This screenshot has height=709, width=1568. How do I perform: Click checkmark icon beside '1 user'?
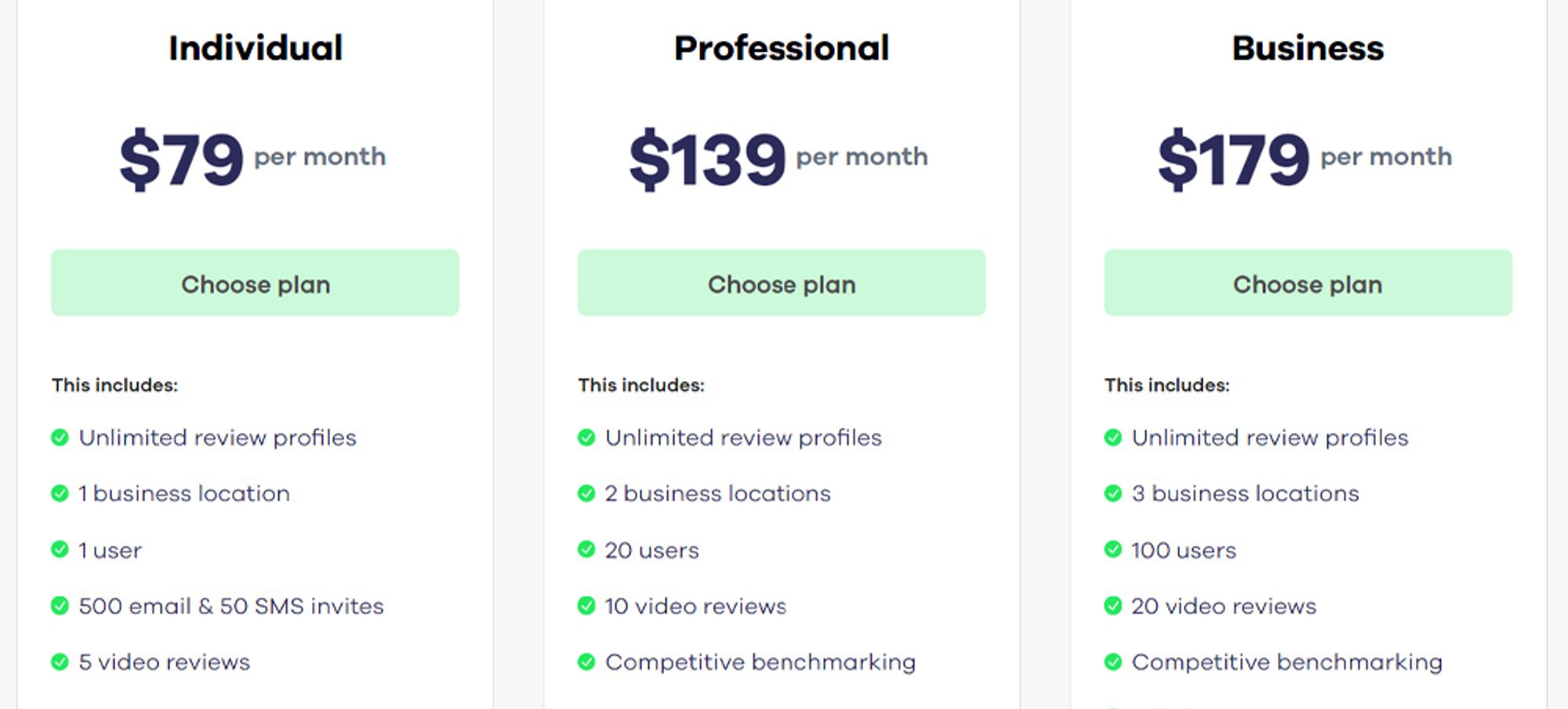[60, 549]
